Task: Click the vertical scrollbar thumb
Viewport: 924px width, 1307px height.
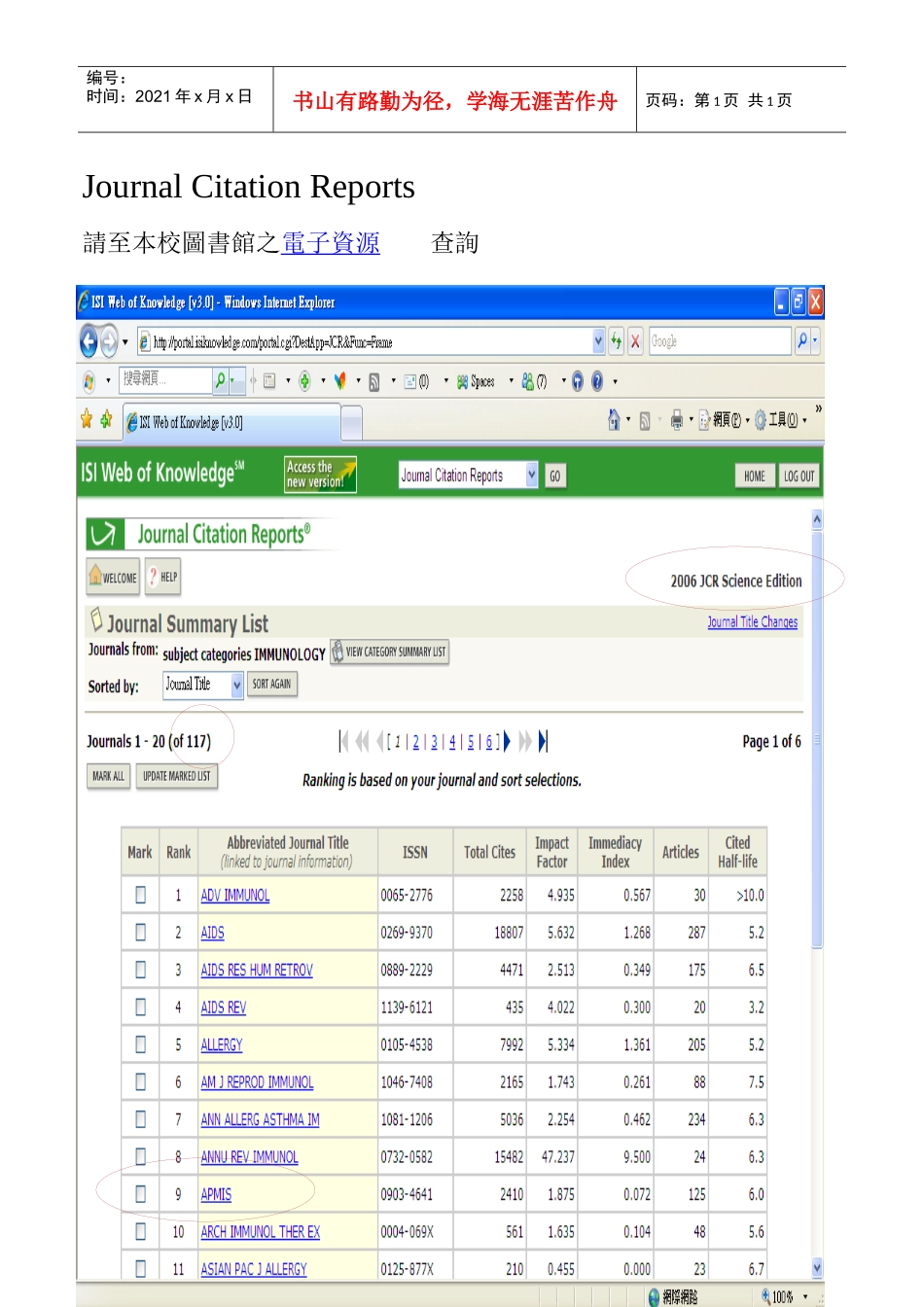Action: click(817, 739)
